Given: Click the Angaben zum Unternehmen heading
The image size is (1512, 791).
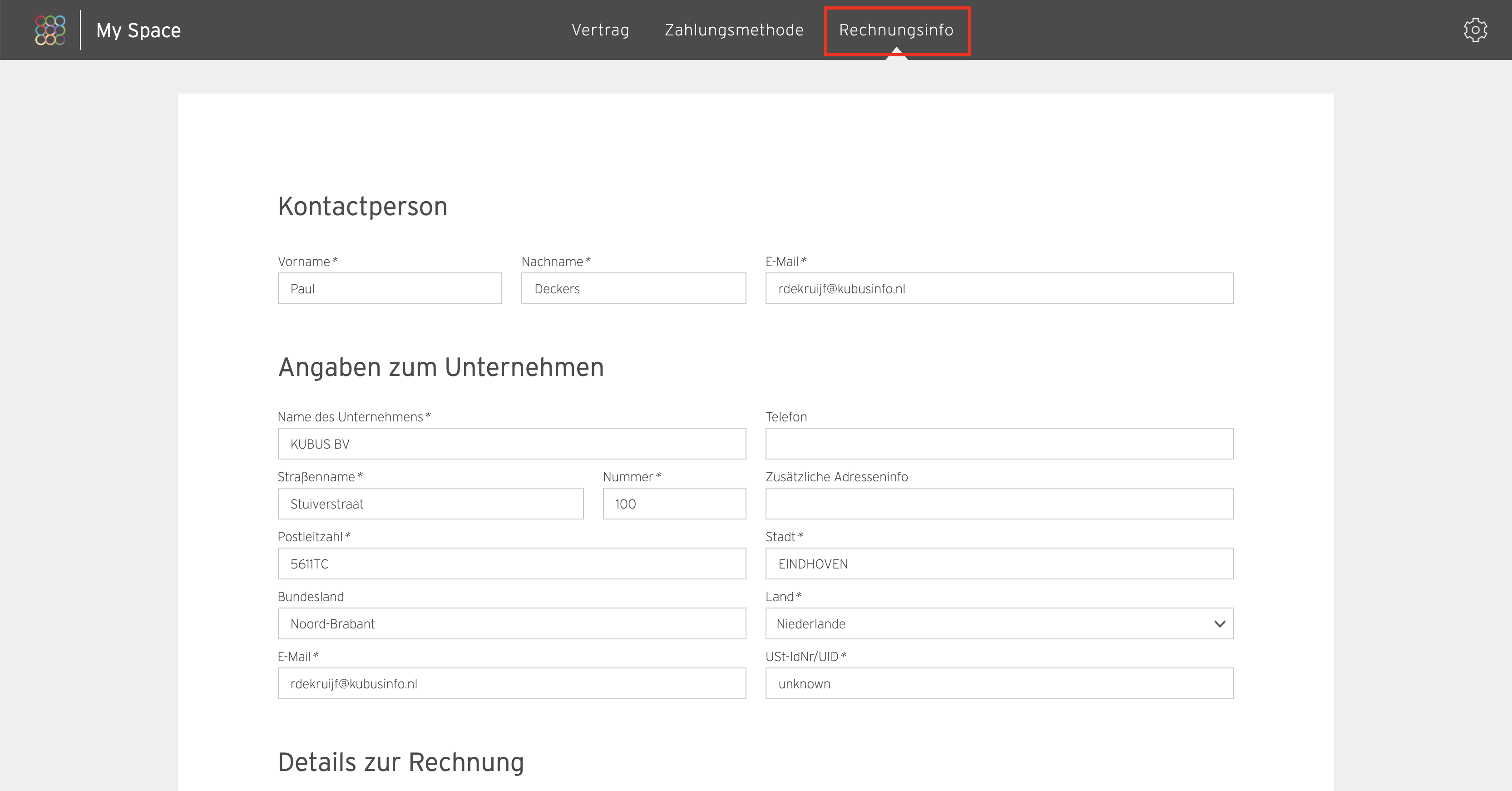Looking at the screenshot, I should click(441, 367).
